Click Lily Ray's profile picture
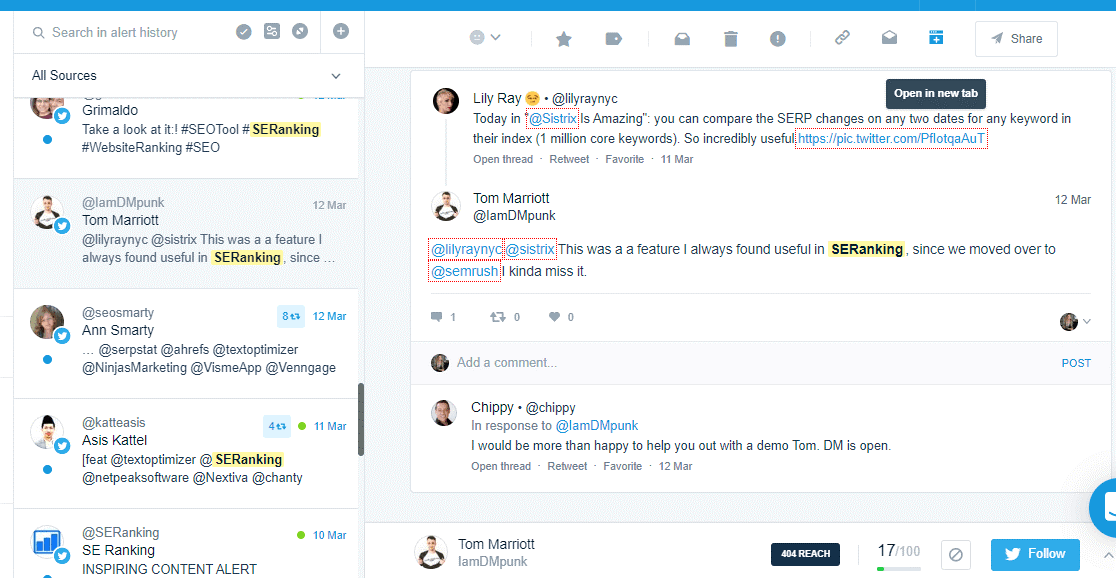 tap(446, 101)
